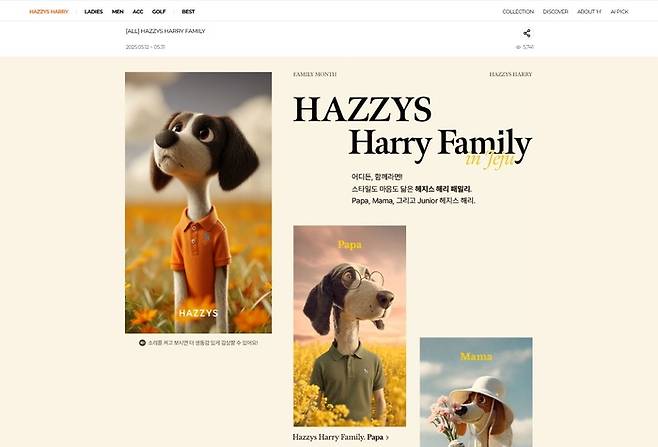Open the MEN menu
Screen dimensions: 658x447
tap(118, 12)
